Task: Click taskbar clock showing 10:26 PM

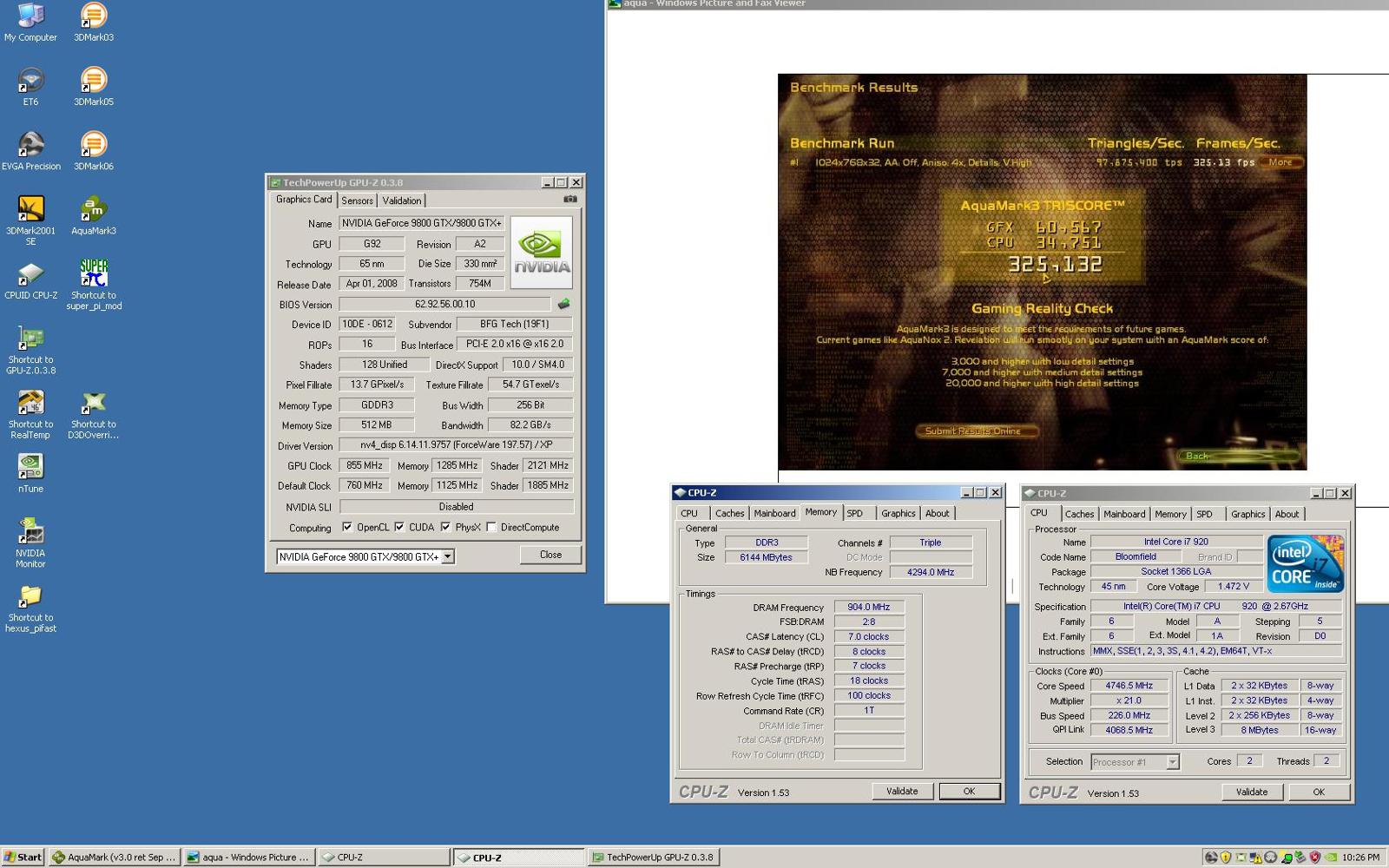Action: tap(1360, 858)
